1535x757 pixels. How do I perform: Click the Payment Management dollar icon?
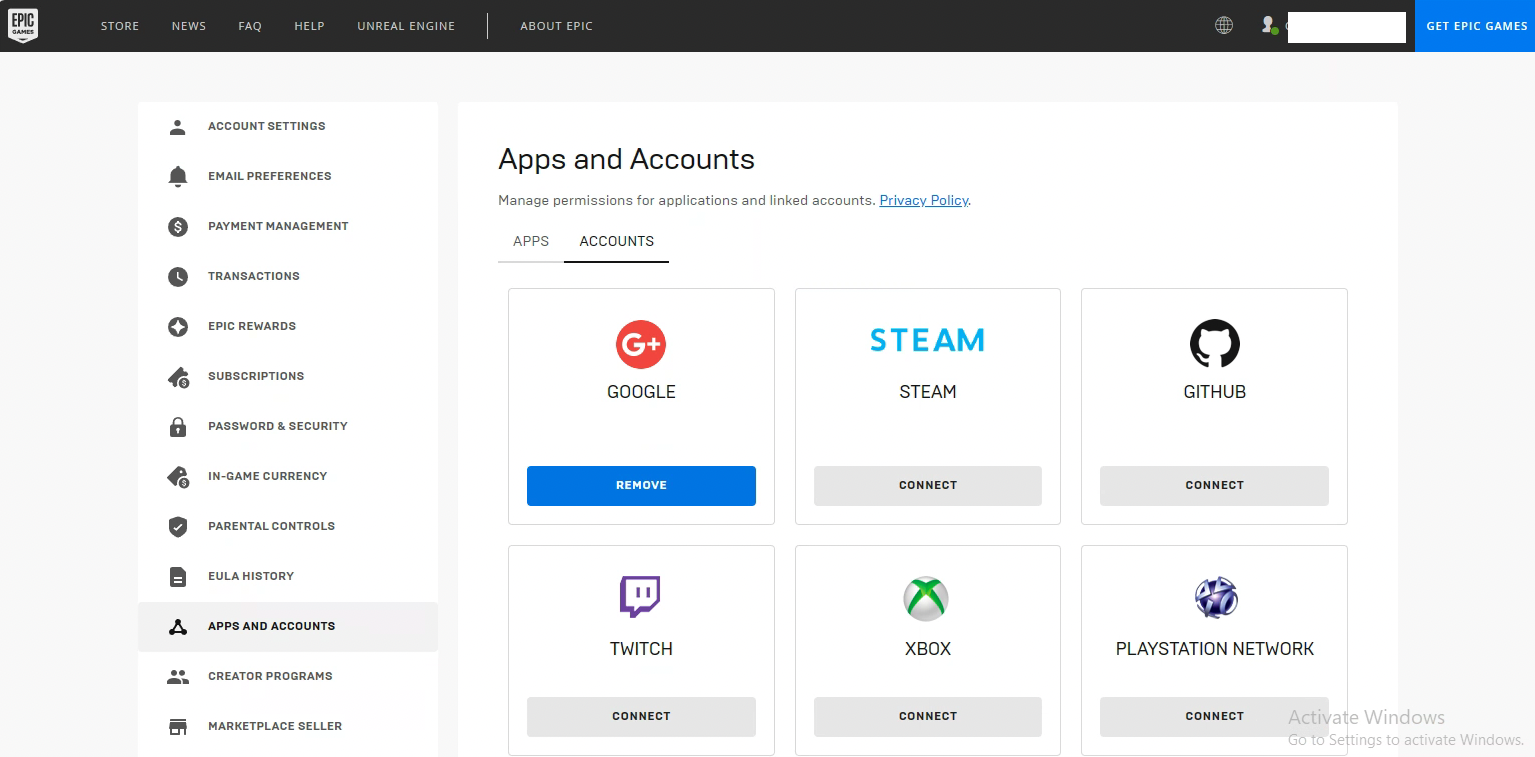click(x=178, y=227)
